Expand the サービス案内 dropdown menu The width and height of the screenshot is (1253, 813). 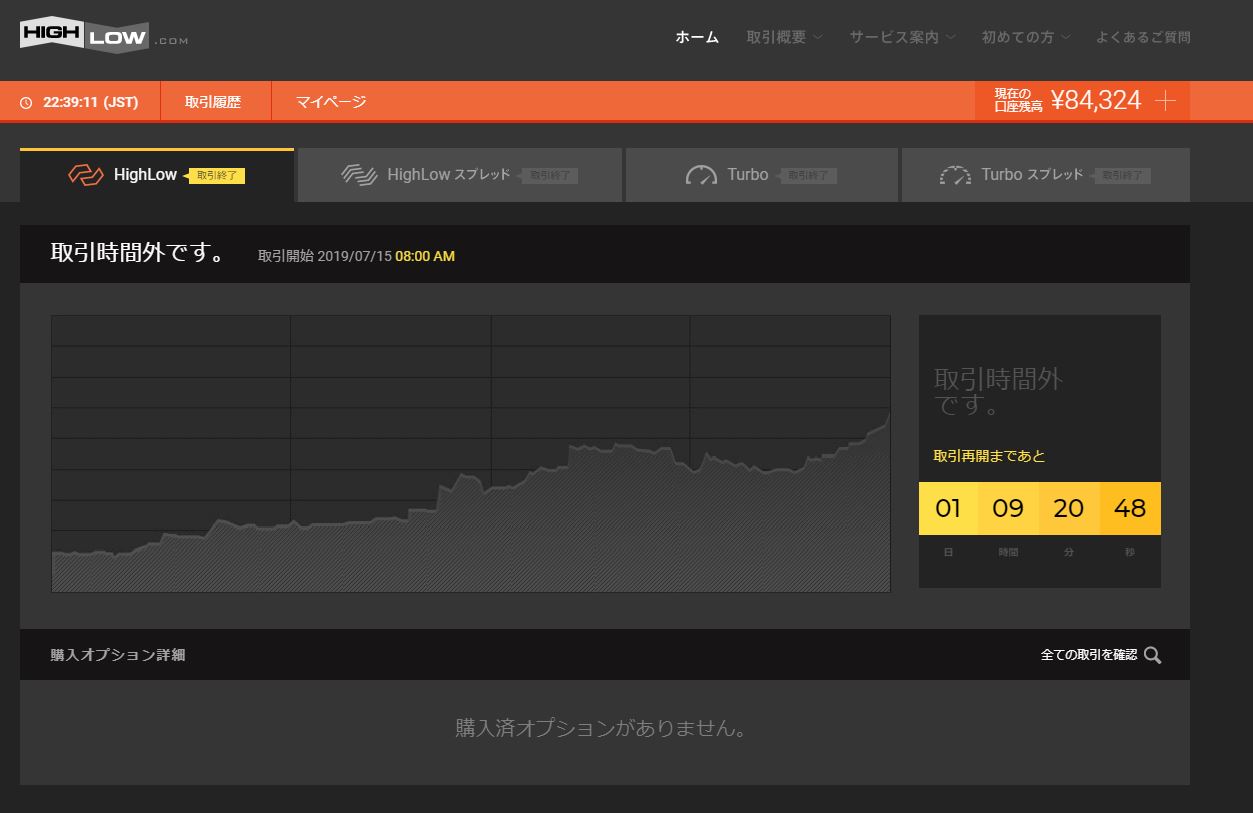pyautogui.click(x=902, y=37)
